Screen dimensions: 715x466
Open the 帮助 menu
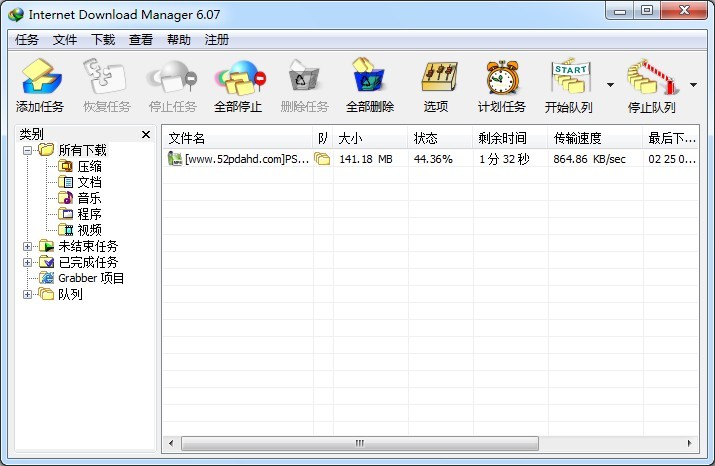[x=179, y=40]
